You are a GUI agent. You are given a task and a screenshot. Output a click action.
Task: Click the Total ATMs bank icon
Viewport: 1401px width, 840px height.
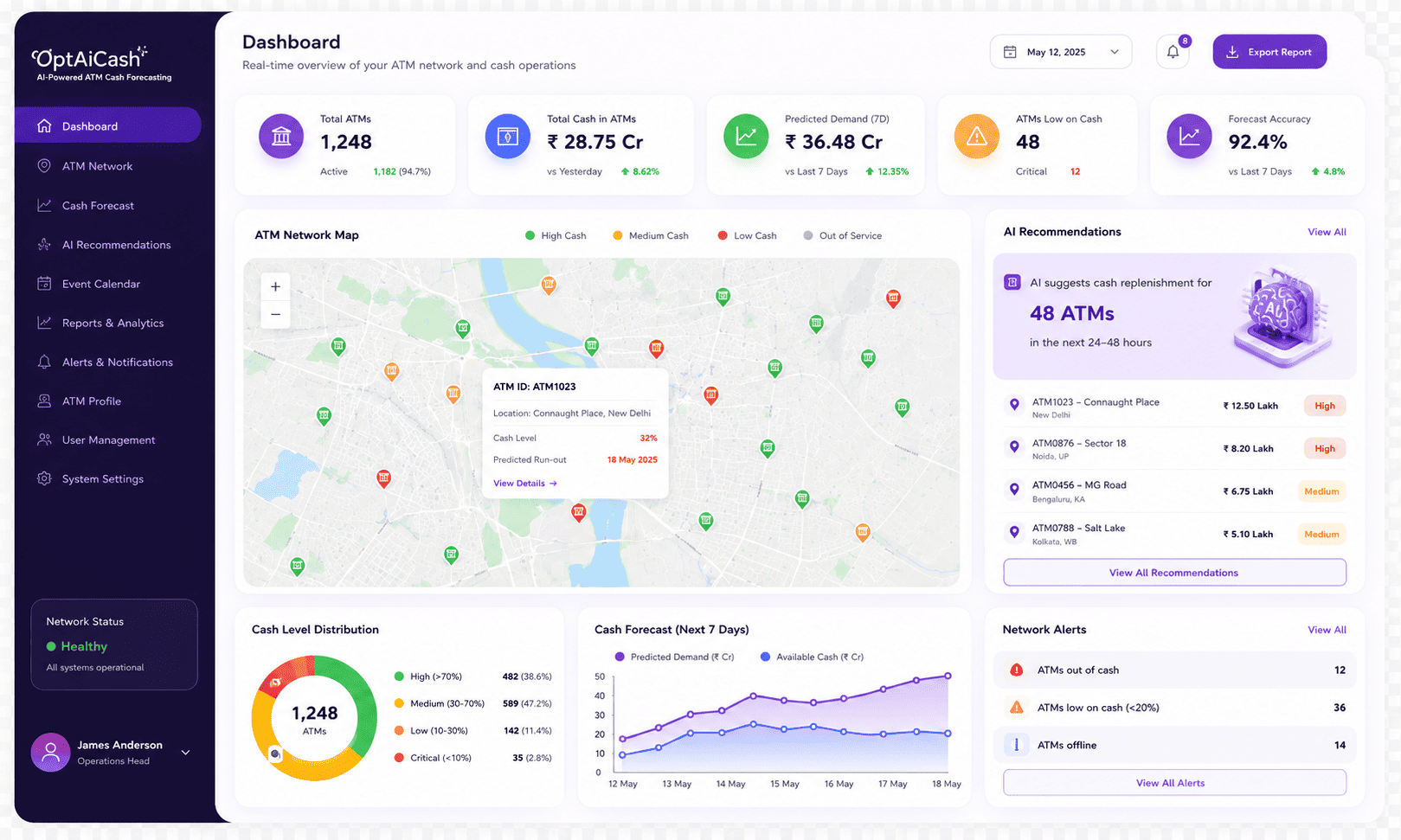click(x=281, y=137)
